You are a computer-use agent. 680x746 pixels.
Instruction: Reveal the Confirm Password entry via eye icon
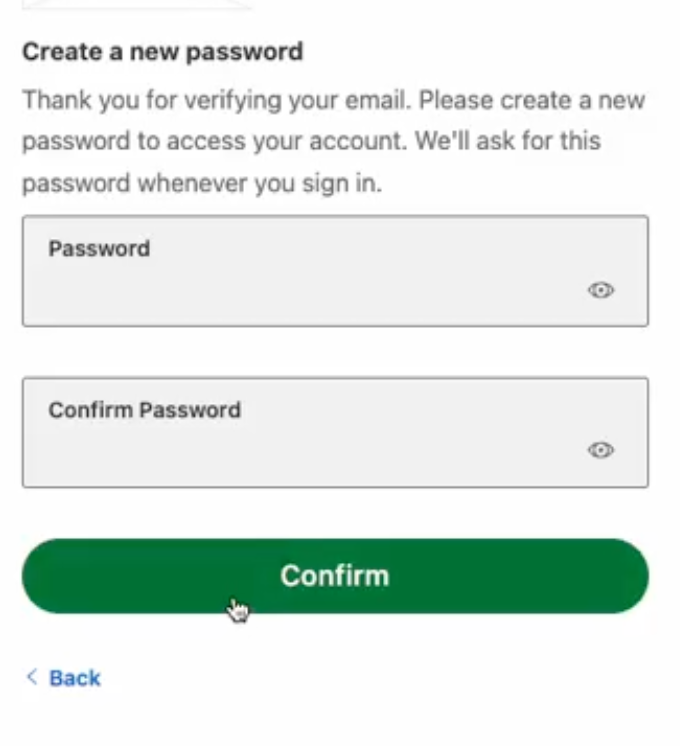tap(600, 451)
